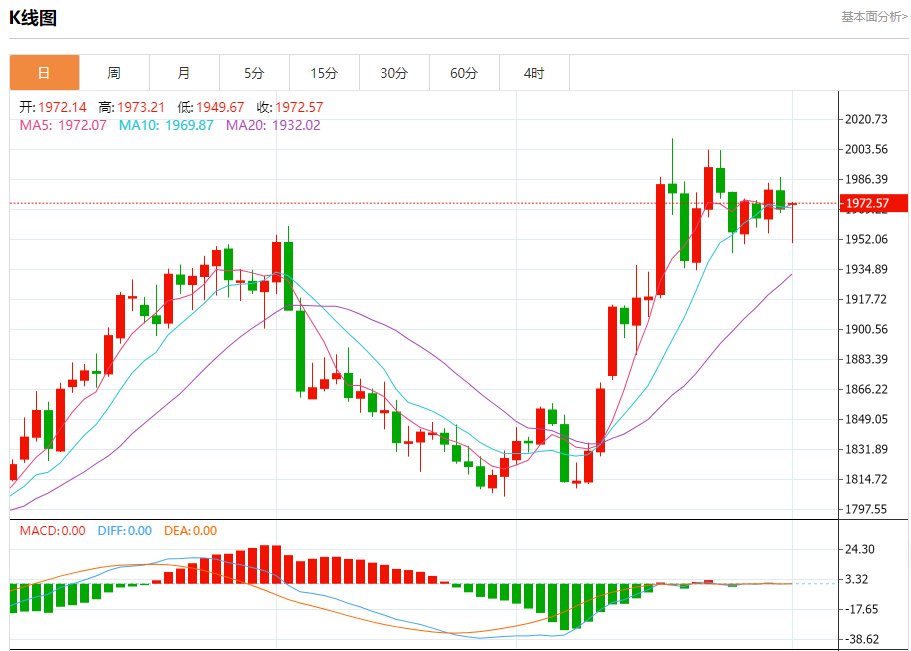Click the 1900.56 price axis label
911x651 pixels.
pyautogui.click(x=866, y=330)
